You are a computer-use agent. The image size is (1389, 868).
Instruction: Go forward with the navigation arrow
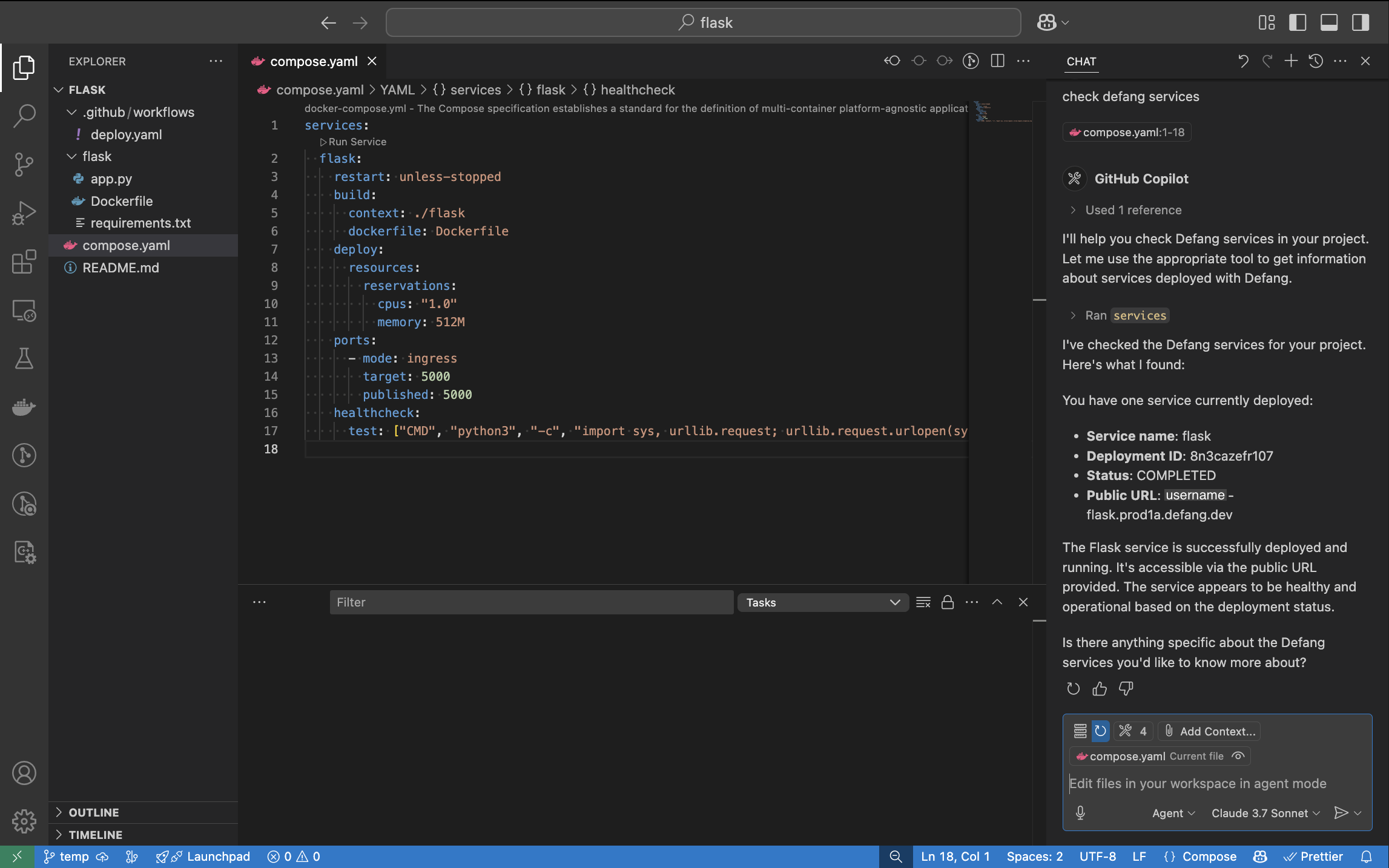click(x=360, y=23)
